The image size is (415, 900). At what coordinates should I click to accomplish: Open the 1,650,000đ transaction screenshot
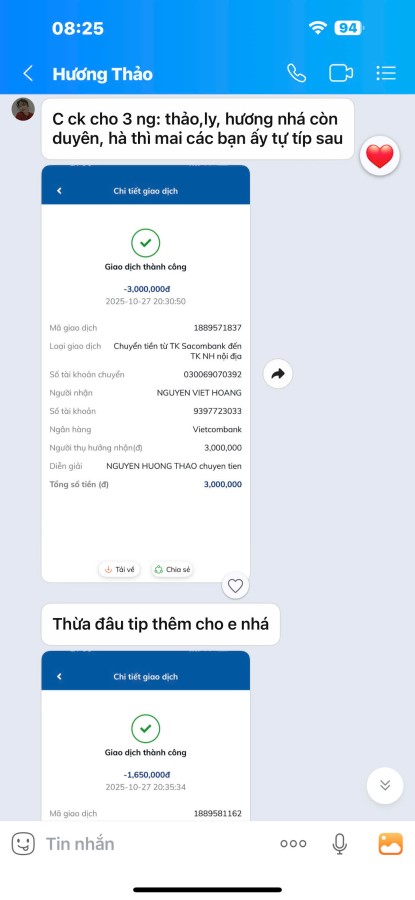click(x=146, y=736)
